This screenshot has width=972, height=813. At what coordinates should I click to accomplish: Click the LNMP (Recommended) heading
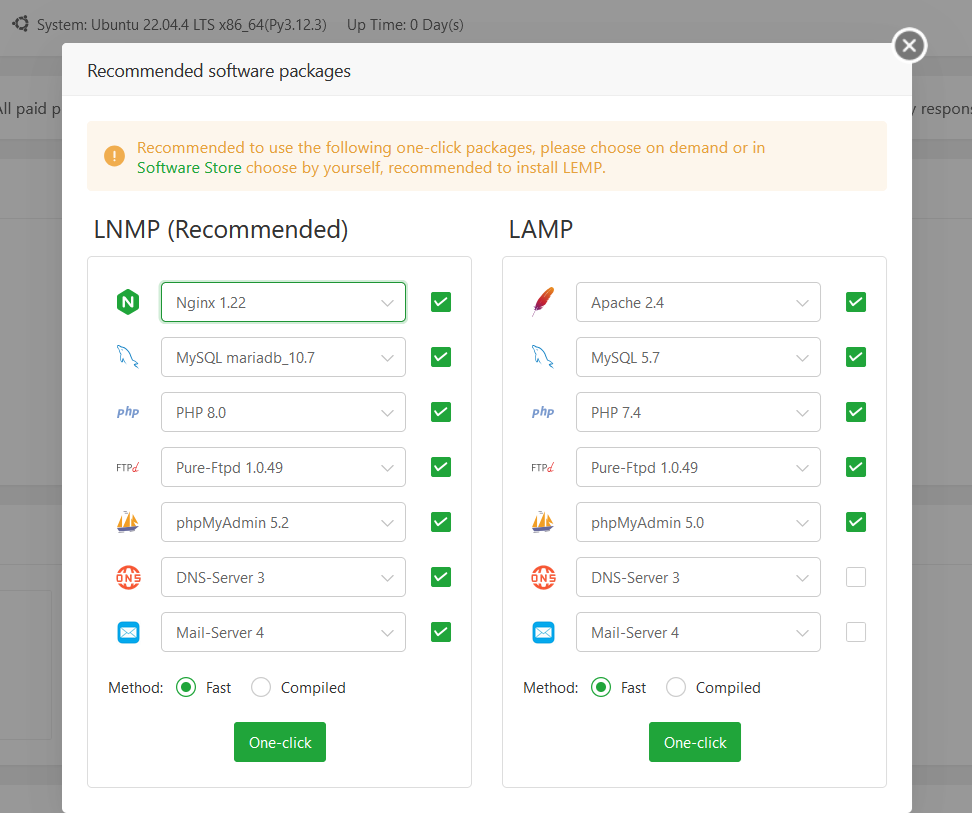coord(221,229)
